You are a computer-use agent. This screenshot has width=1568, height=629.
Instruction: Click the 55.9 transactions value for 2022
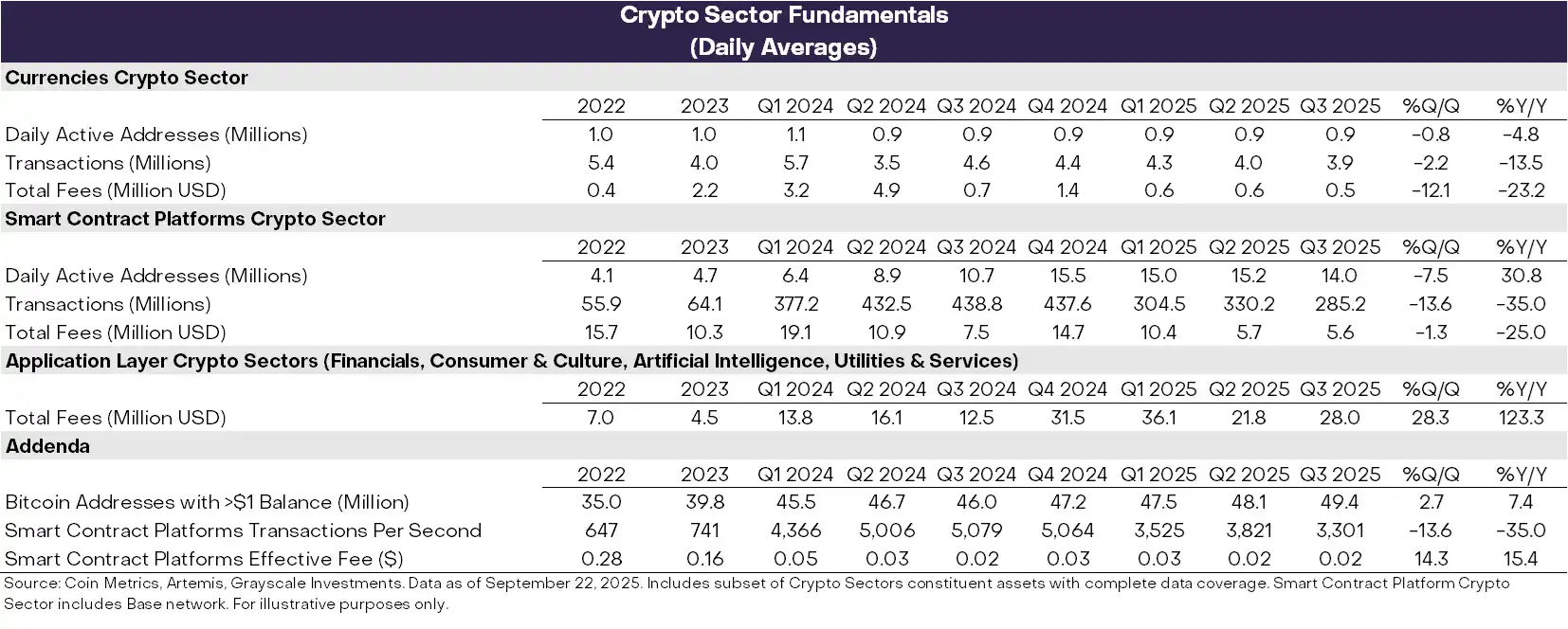tap(601, 304)
